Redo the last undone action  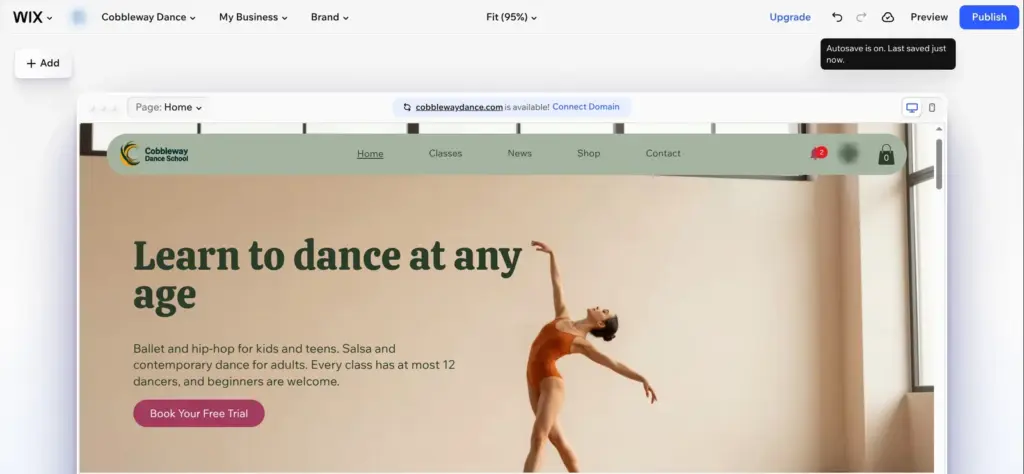(861, 18)
